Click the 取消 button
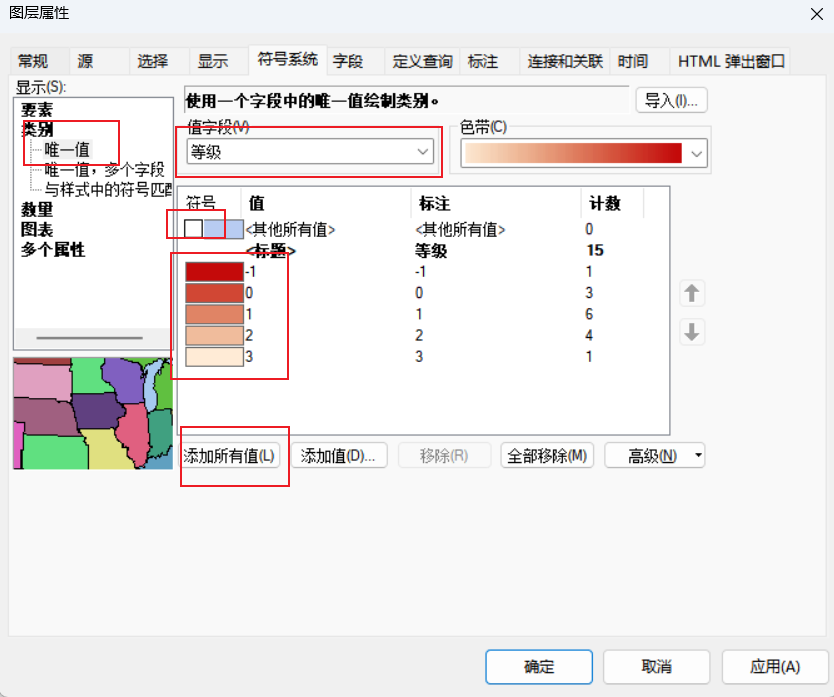This screenshot has width=834, height=697. [656, 667]
